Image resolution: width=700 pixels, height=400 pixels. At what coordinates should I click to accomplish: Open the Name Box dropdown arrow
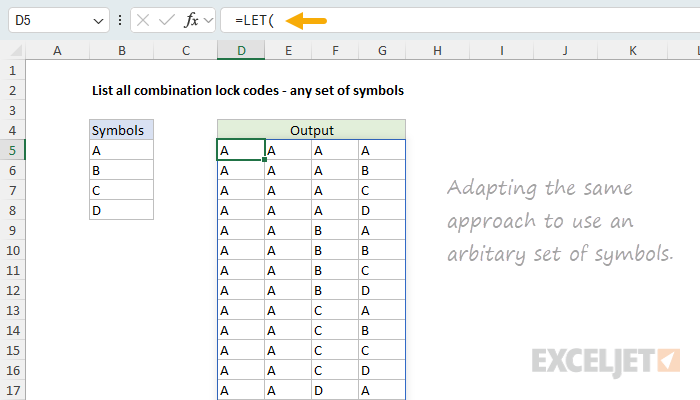98,21
